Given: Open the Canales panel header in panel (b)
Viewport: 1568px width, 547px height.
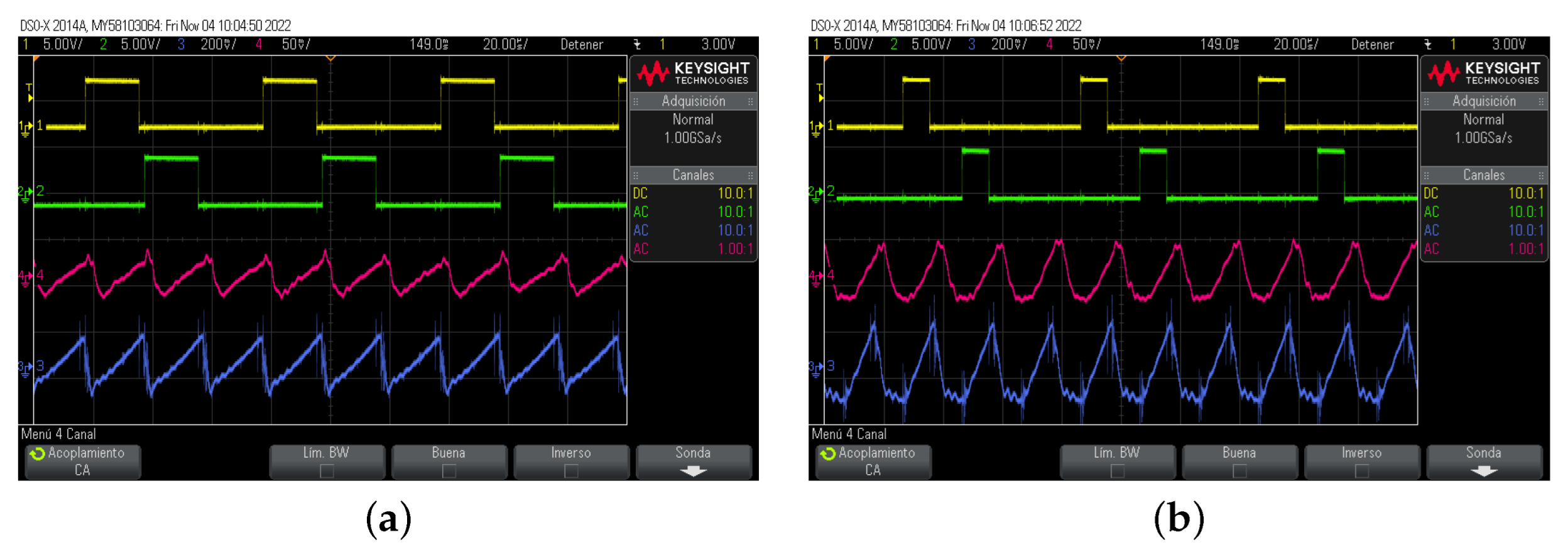Looking at the screenshot, I should [1483, 175].
